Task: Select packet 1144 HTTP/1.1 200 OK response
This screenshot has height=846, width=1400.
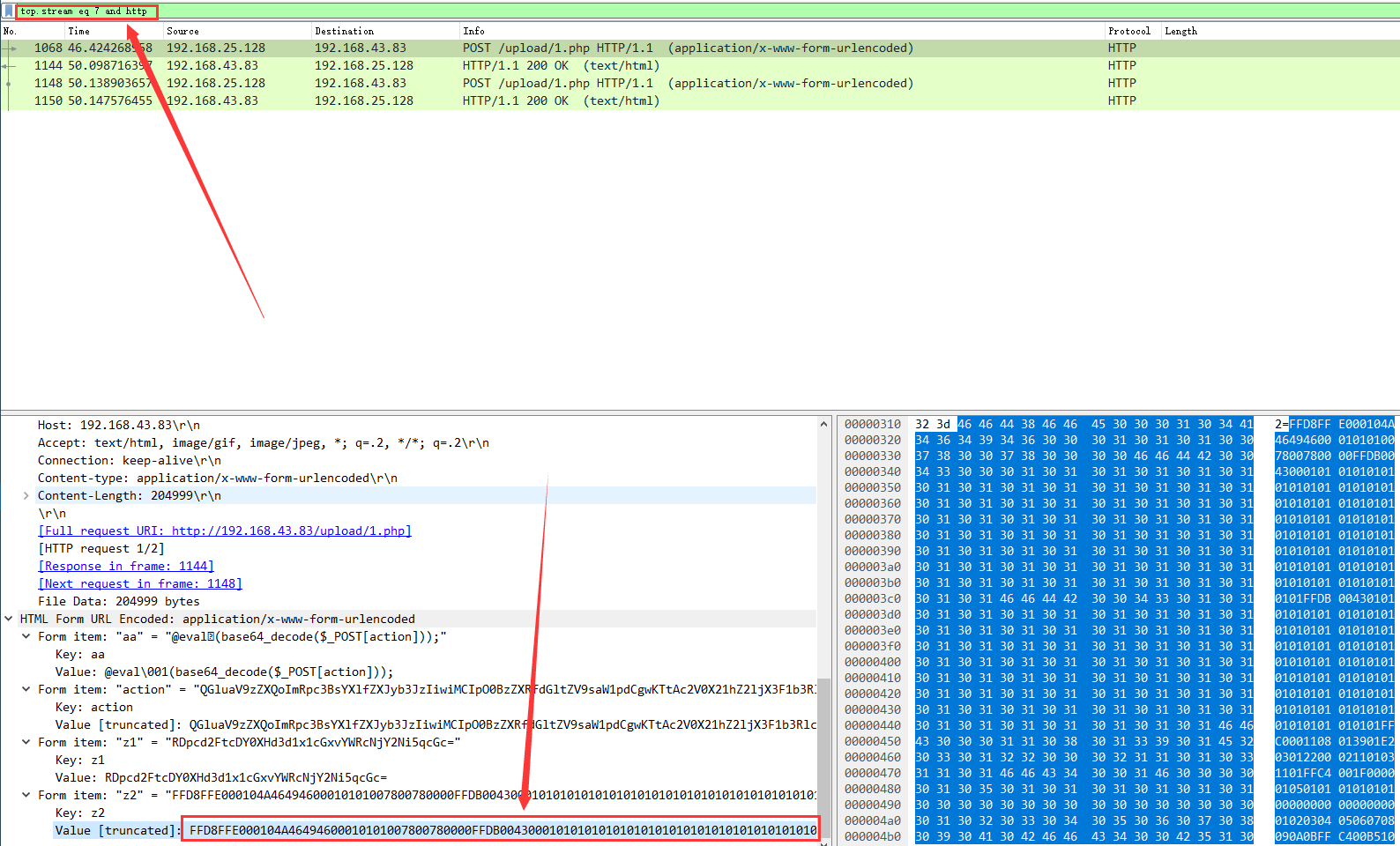Action: pyautogui.click(x=700, y=66)
